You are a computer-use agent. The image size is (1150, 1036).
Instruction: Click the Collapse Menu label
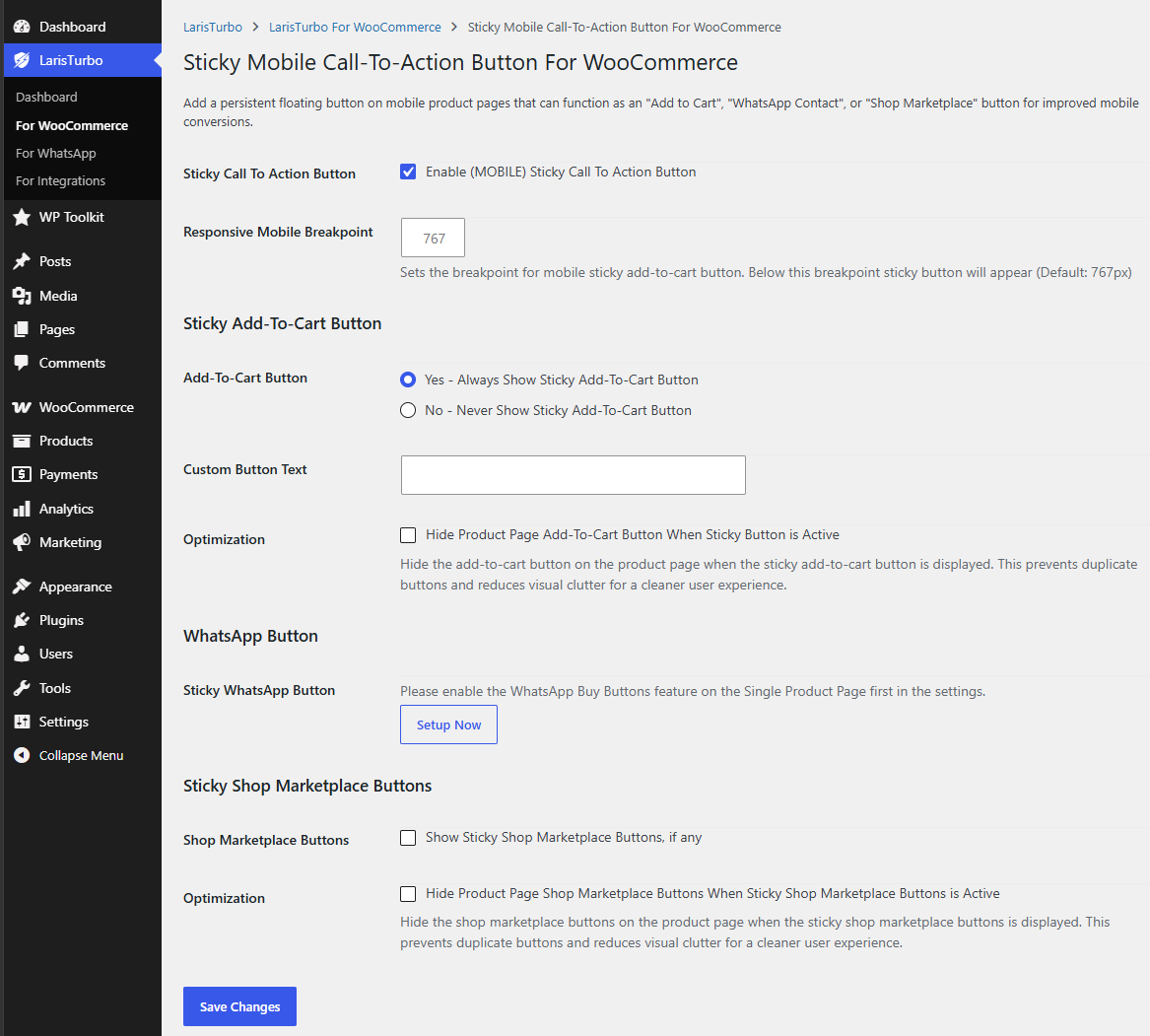click(82, 755)
